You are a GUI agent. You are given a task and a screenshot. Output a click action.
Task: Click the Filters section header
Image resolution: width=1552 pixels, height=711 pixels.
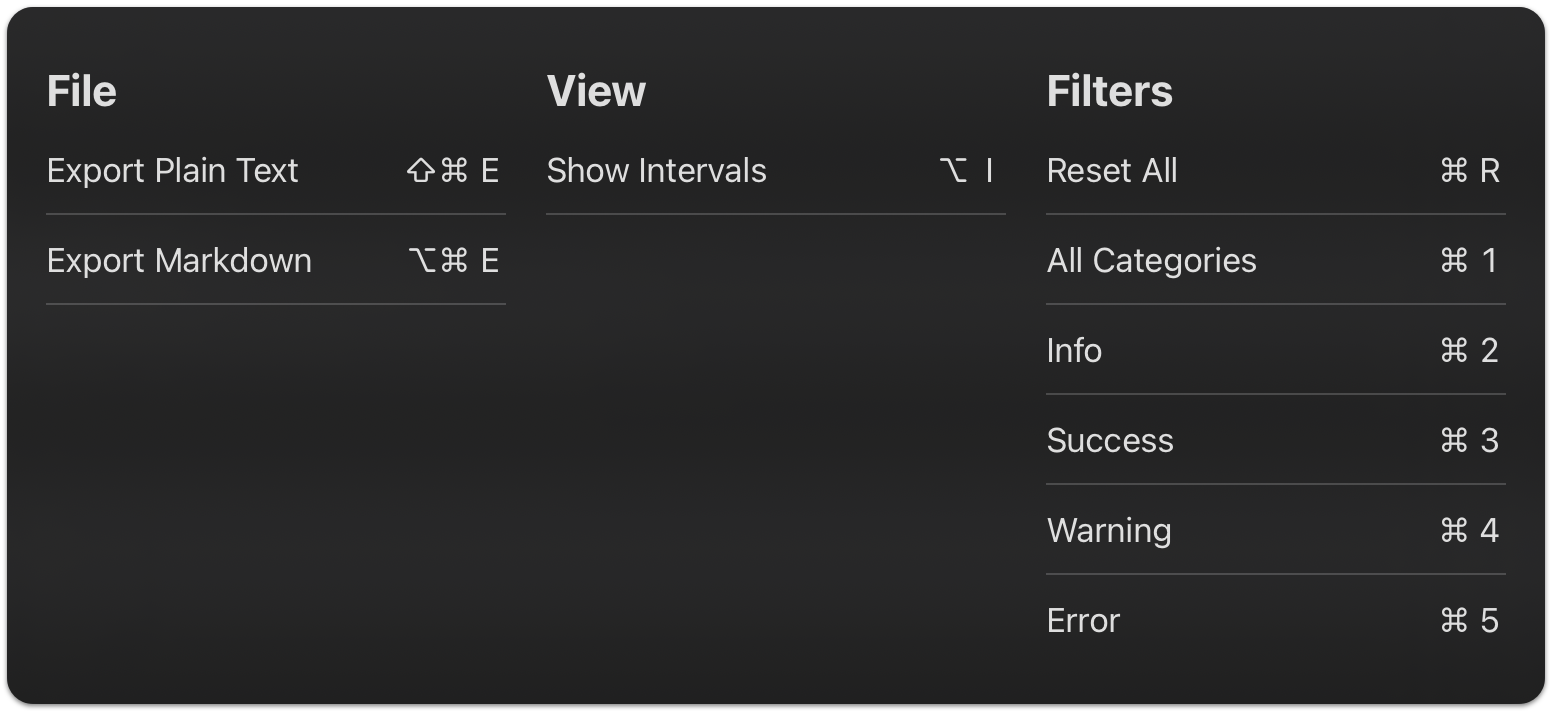pos(1110,90)
